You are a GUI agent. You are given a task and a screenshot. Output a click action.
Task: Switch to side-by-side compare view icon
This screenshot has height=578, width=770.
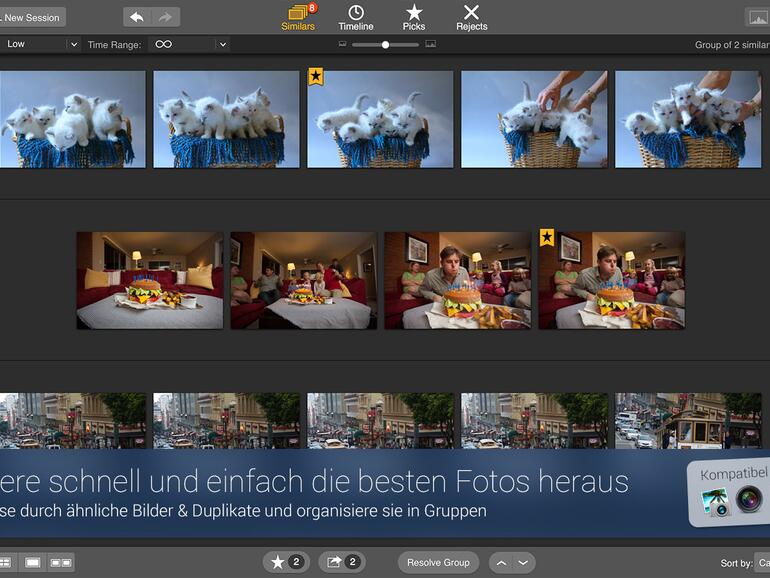61,562
